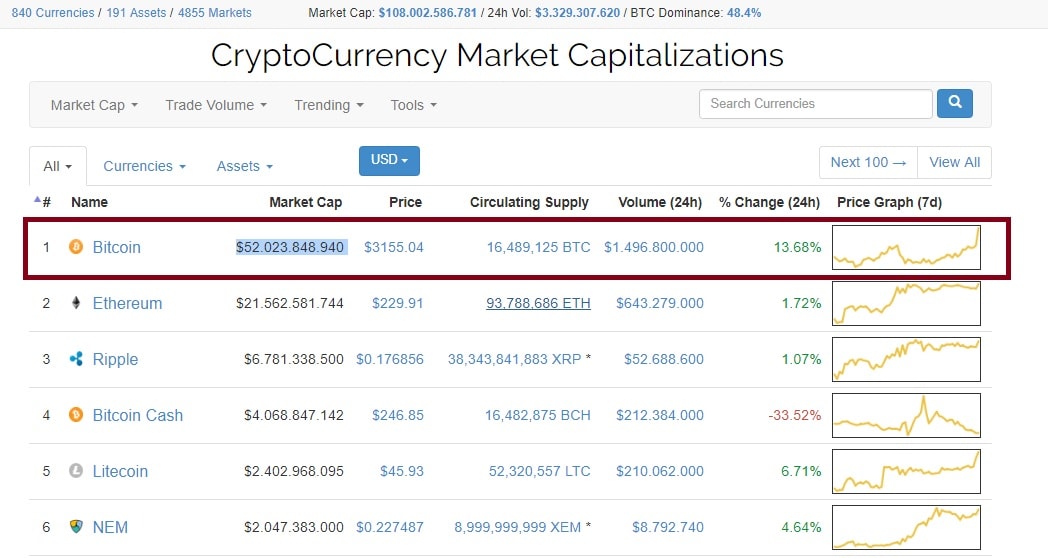Click the Litecoin logo icon
Screen dimensions: 1048x558
coord(76,471)
